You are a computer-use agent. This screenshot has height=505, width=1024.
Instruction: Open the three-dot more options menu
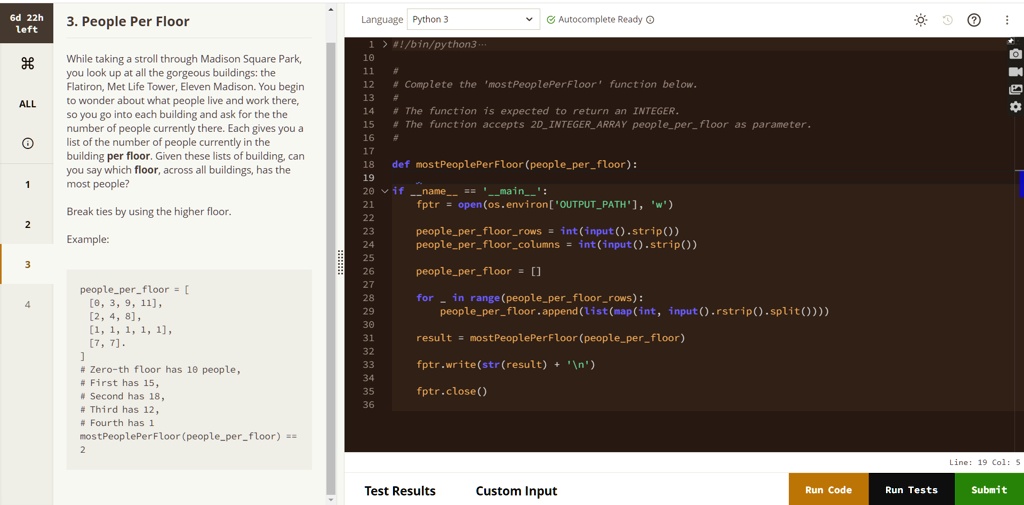(x=1007, y=20)
